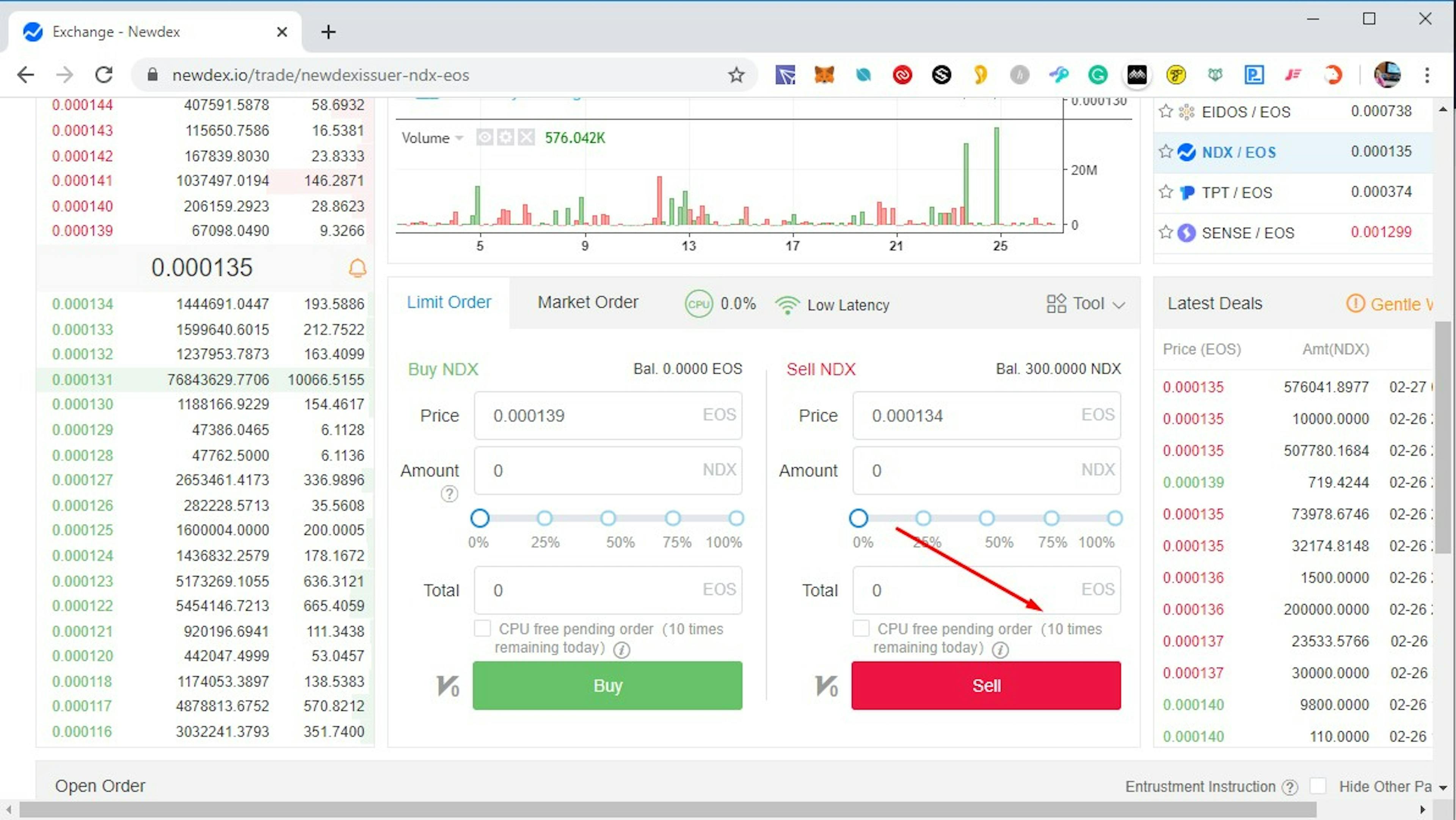Set buy amount to 50%
1456x820 pixels.
click(x=608, y=518)
